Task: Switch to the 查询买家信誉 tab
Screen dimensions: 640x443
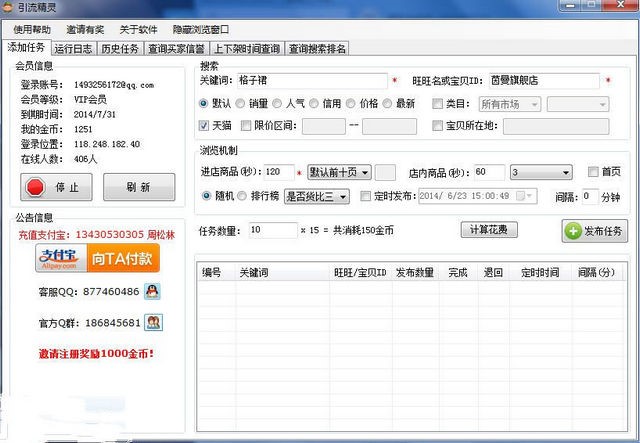Action: tap(176, 49)
